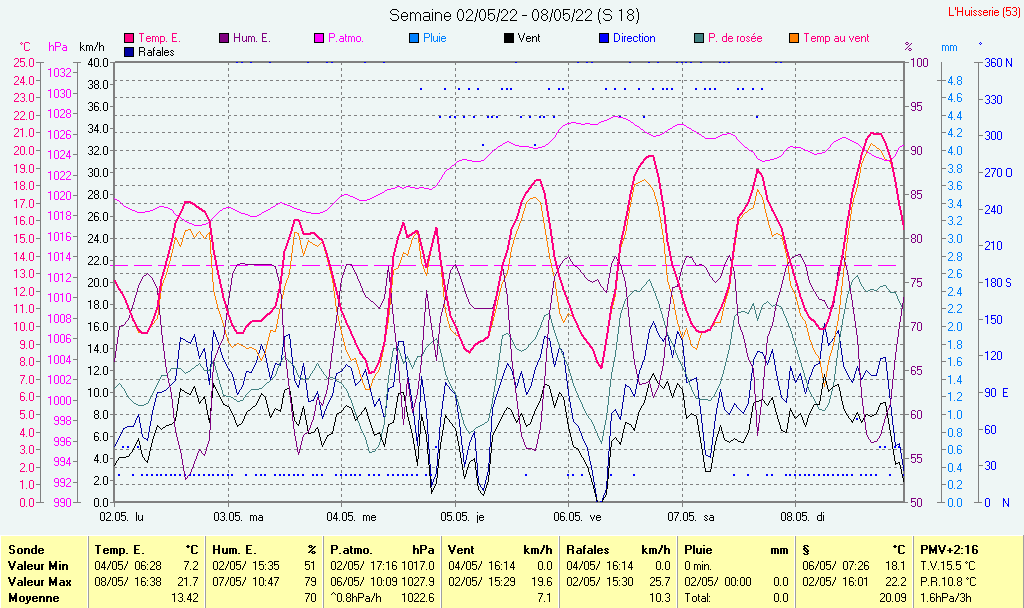Click the humidity minimum time '02/05/ 15:35'

coord(246,566)
